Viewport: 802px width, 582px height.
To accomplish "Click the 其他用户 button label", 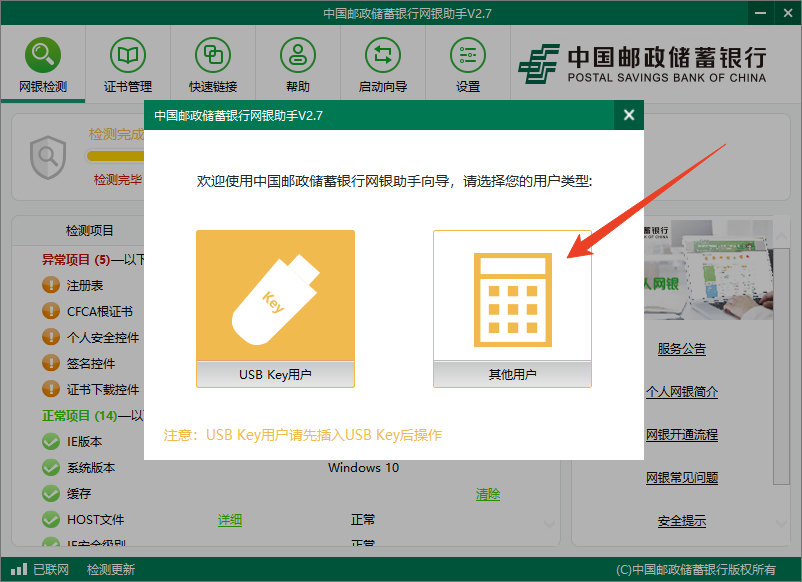I will (513, 374).
